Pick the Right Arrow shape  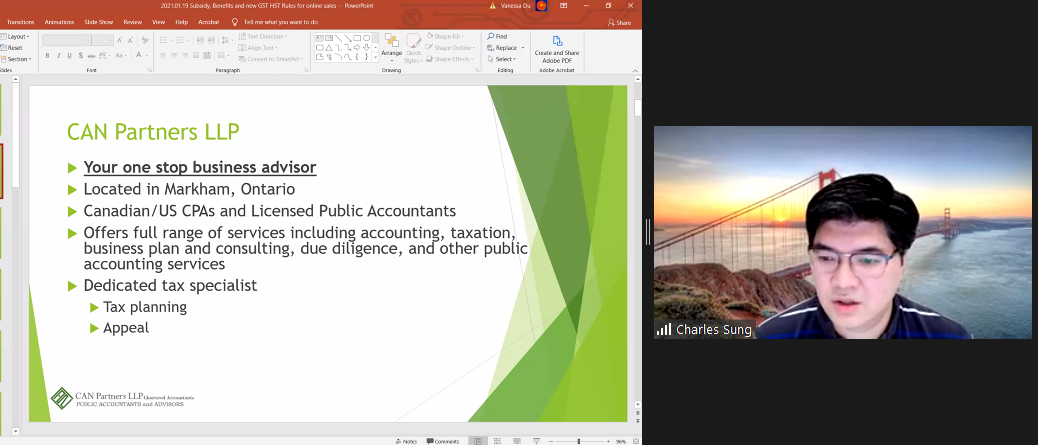point(357,48)
